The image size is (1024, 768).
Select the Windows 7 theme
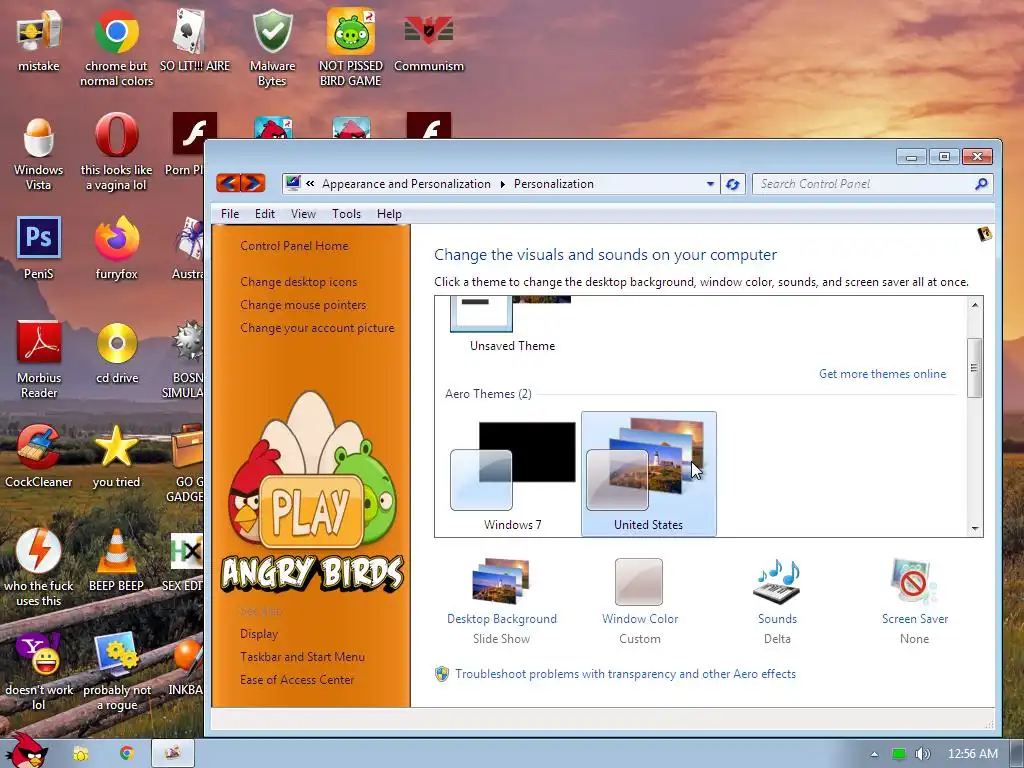[x=513, y=474]
